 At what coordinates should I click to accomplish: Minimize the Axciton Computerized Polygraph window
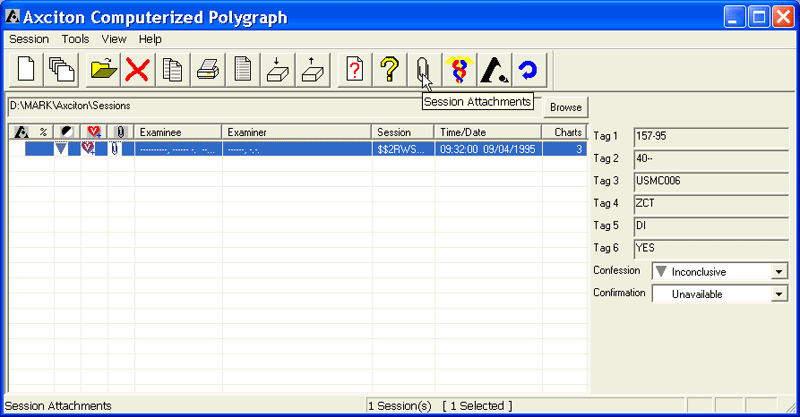tap(734, 17)
